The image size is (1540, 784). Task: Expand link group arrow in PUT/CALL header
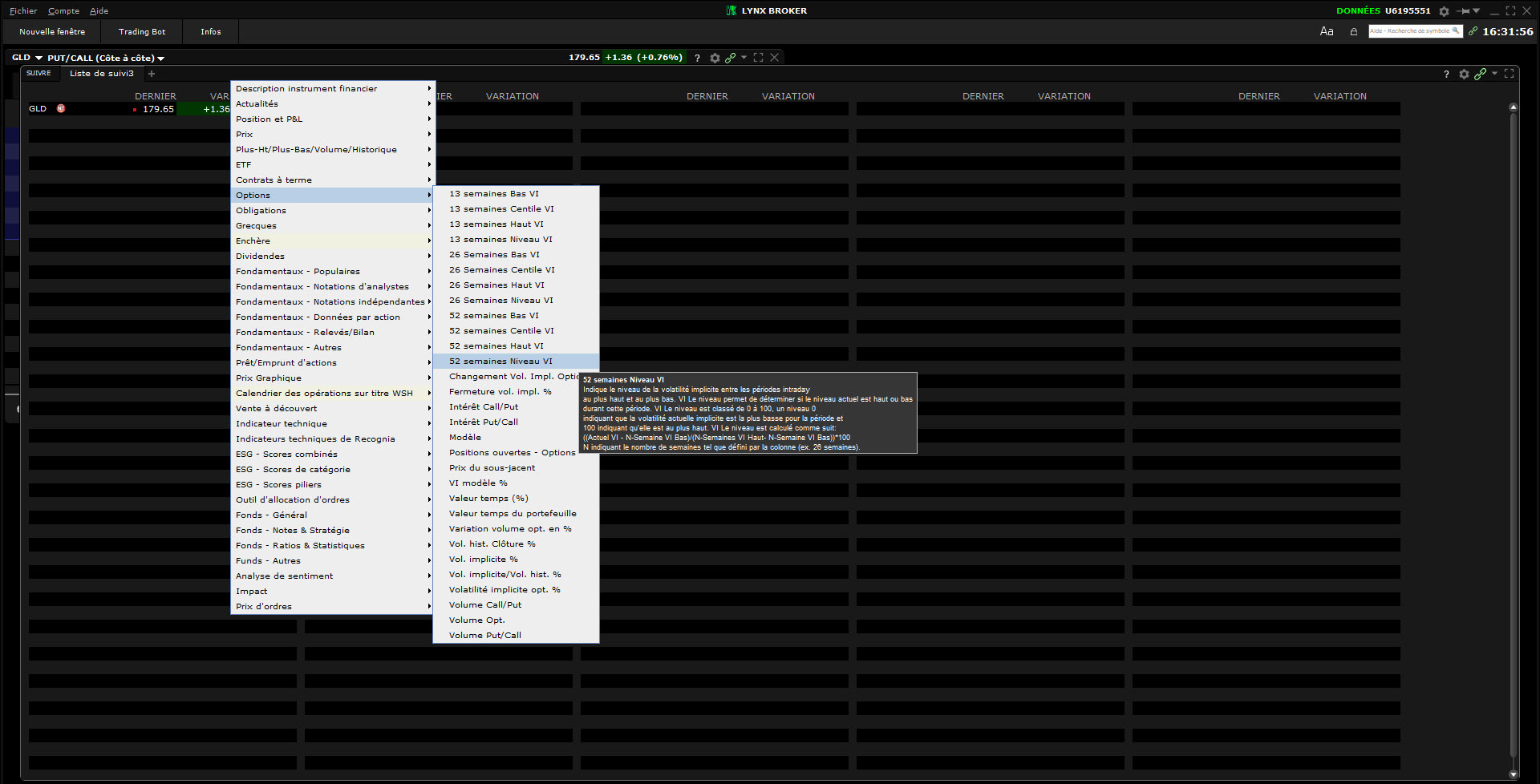coord(744,57)
